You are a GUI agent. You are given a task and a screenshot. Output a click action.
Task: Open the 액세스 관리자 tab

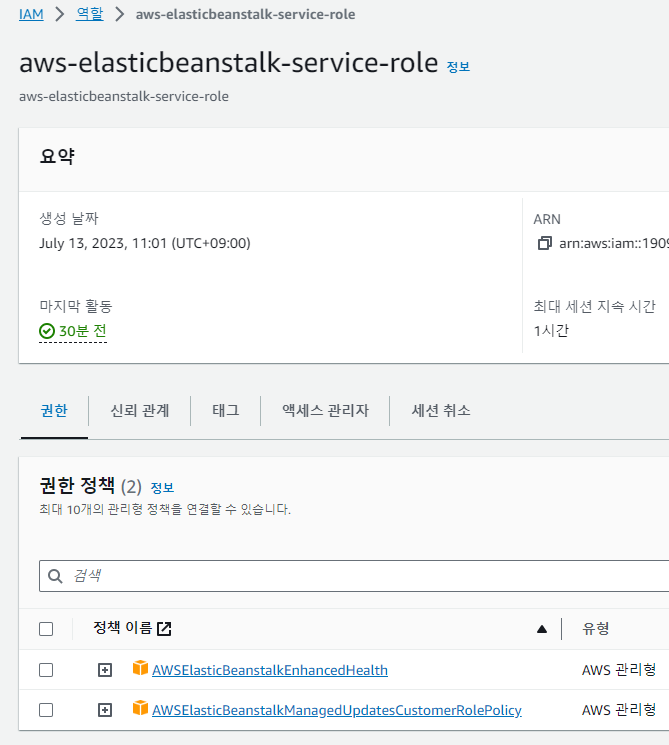coord(325,410)
